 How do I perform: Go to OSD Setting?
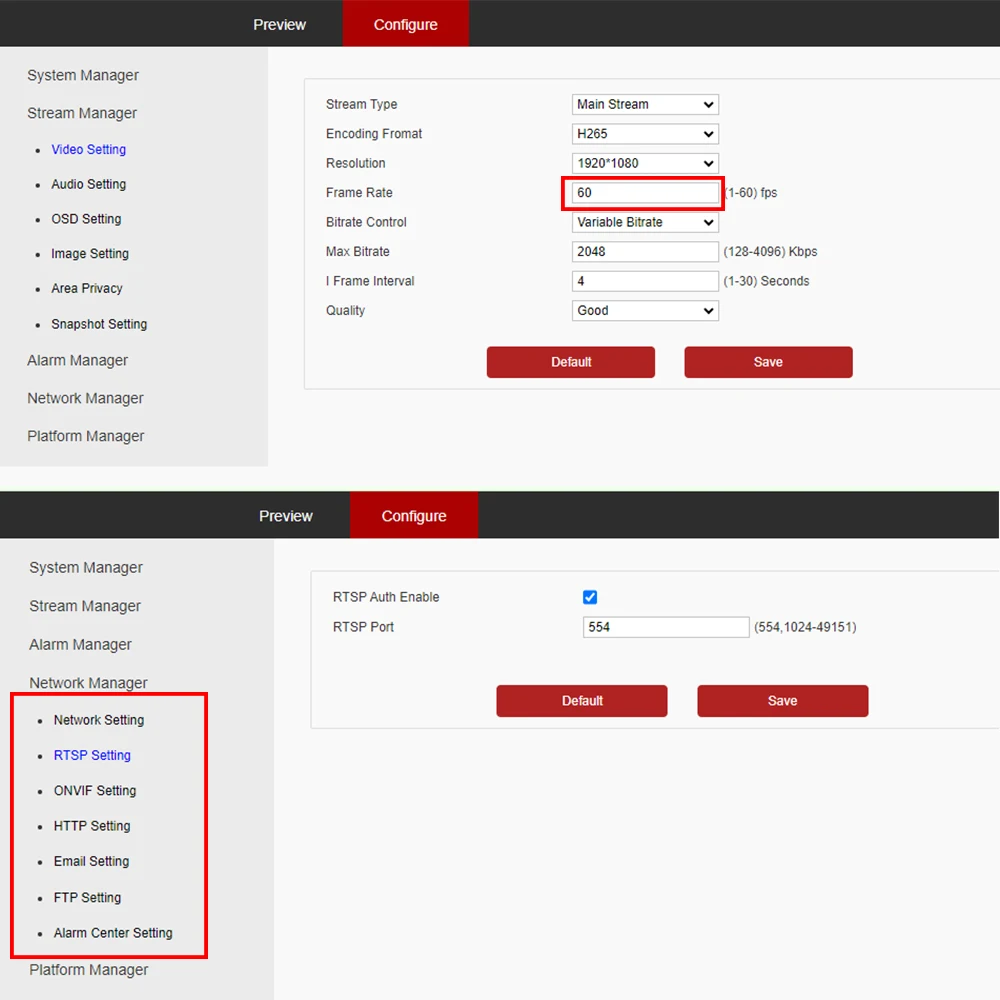pyautogui.click(x=86, y=219)
